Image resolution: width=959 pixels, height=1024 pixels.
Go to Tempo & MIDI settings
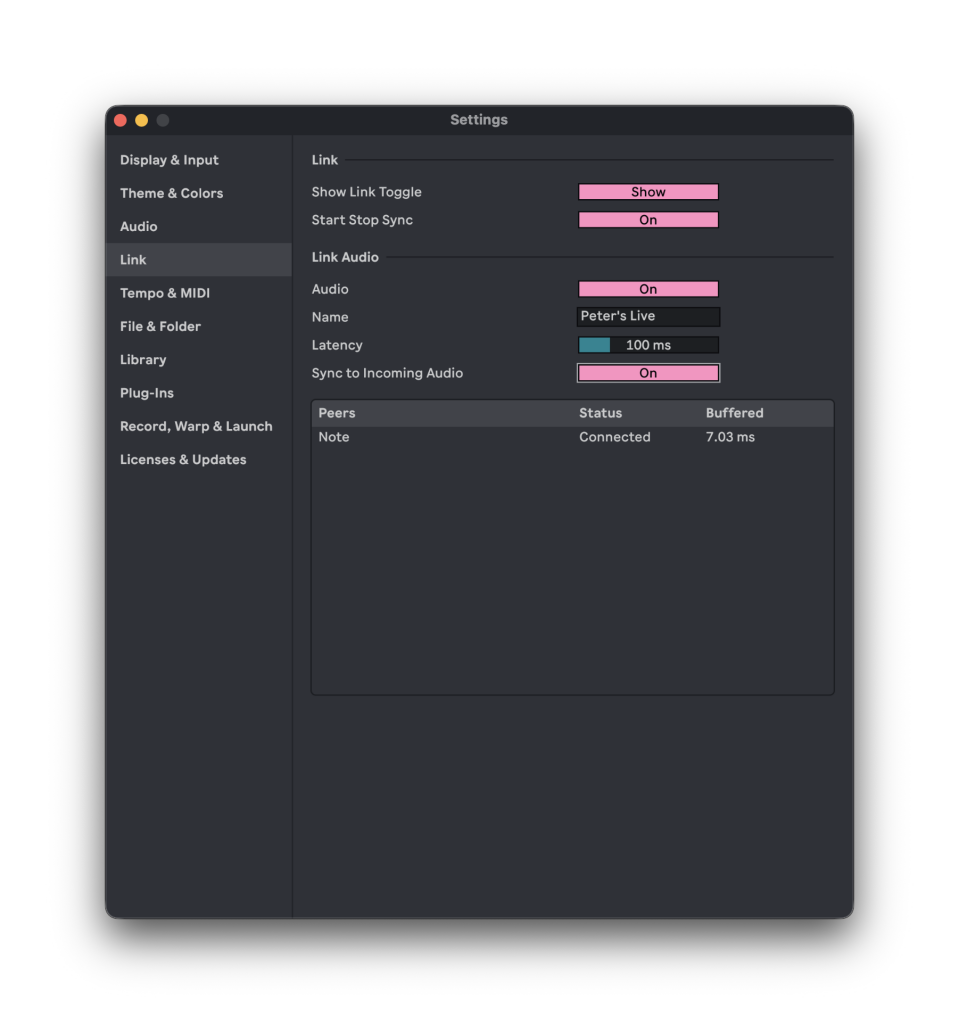164,293
